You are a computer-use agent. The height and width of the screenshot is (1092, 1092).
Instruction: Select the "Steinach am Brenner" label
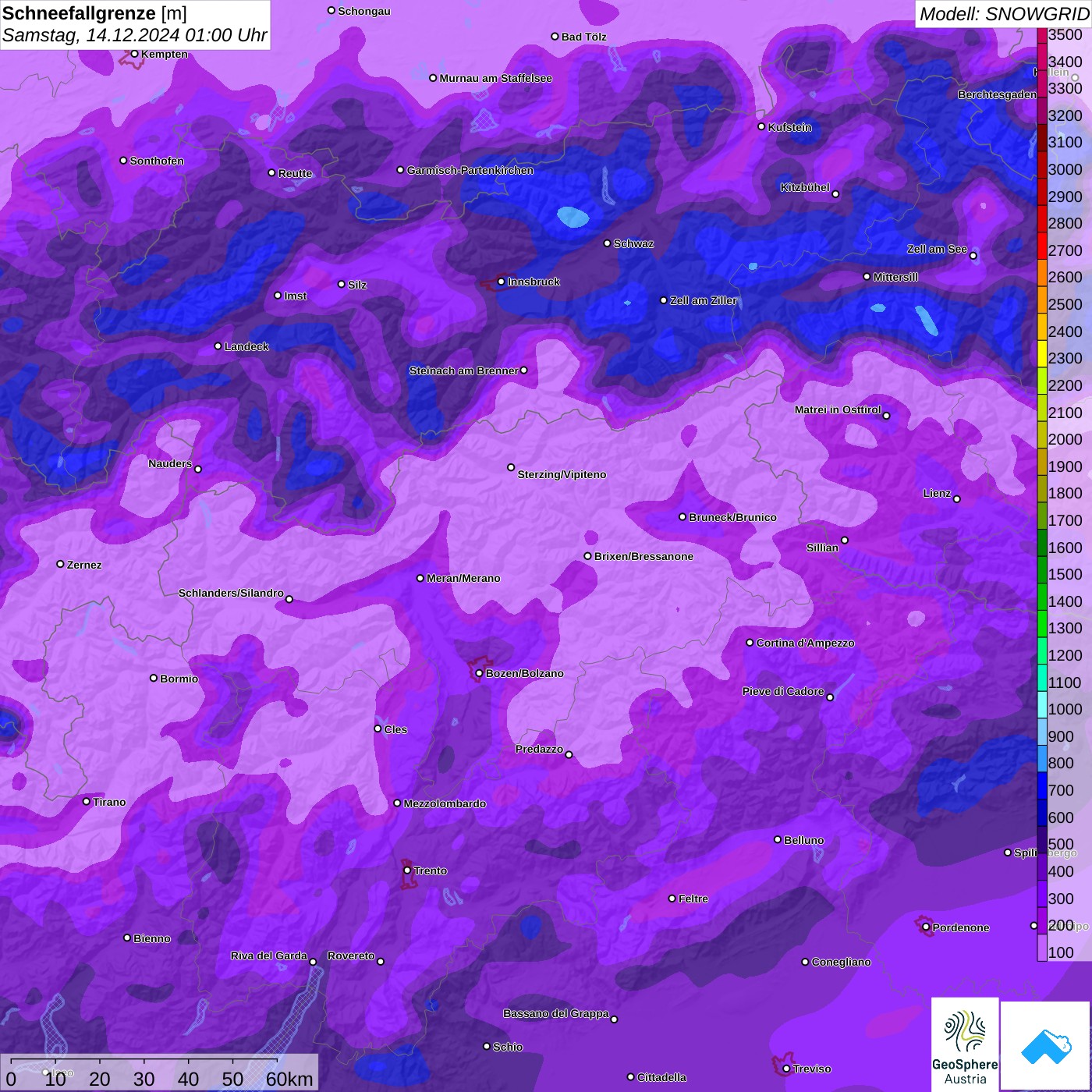tap(463, 370)
